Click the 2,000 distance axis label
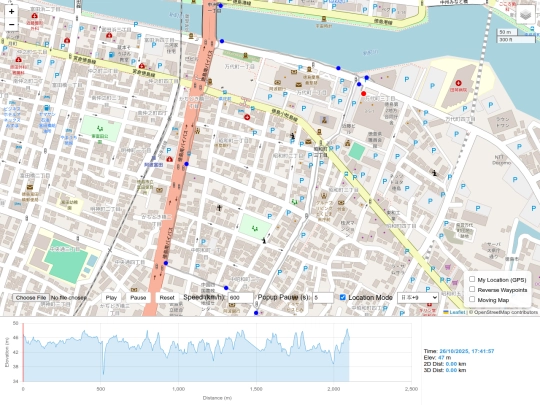 point(334,389)
